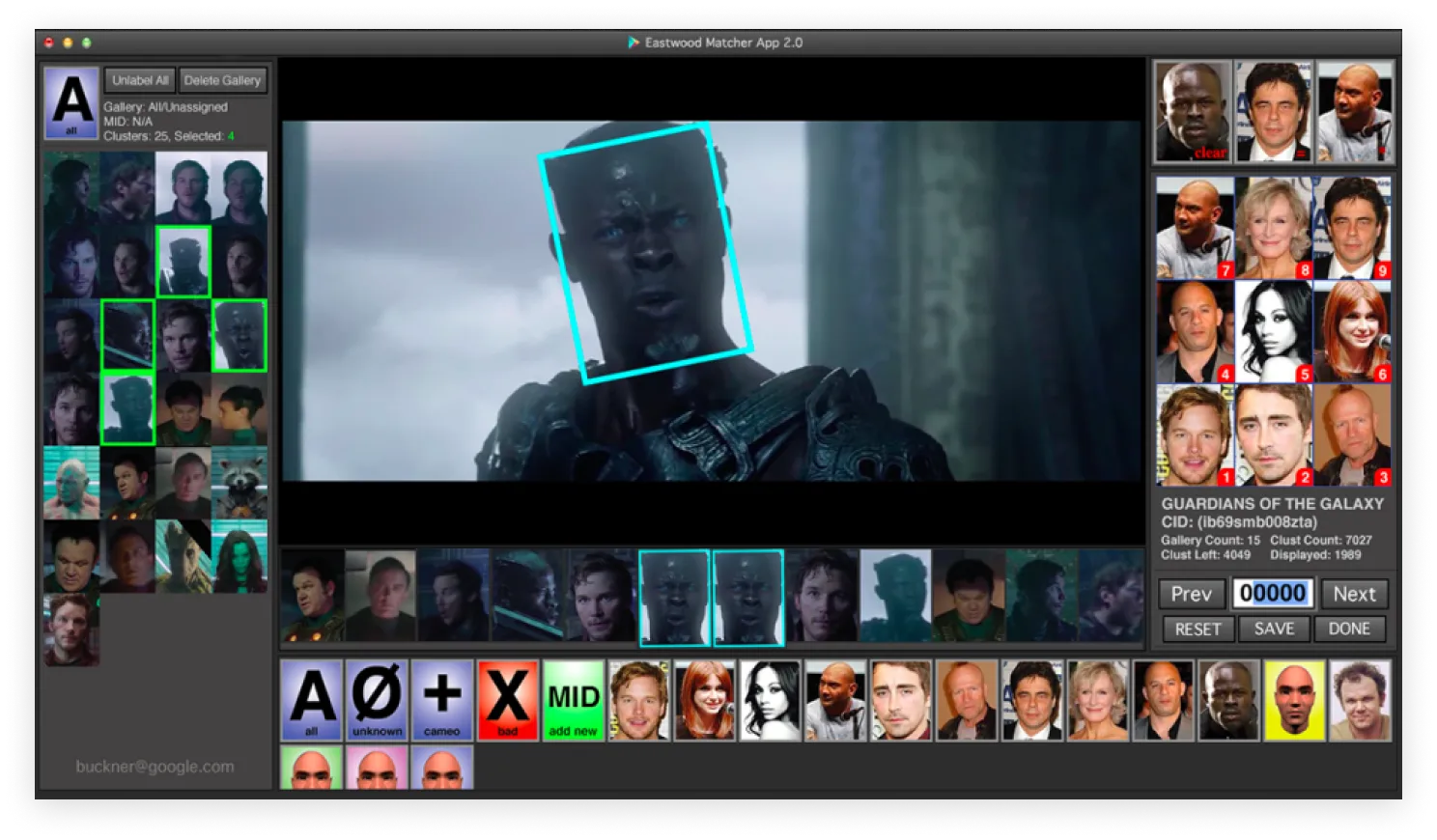Click the 'Clust Left: 4049' text
Screen dimensions: 1437x840
[1205, 555]
